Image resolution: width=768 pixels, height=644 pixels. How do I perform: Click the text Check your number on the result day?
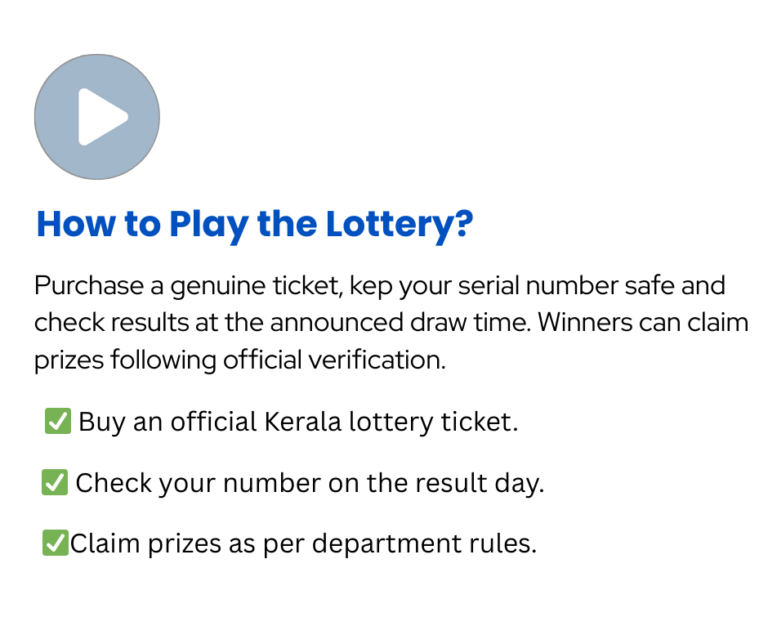310,483
